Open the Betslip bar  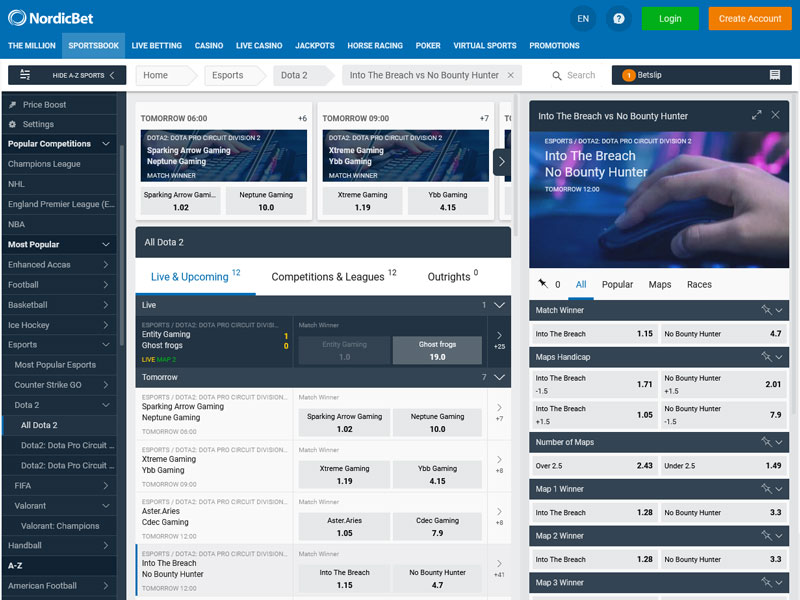[x=702, y=75]
